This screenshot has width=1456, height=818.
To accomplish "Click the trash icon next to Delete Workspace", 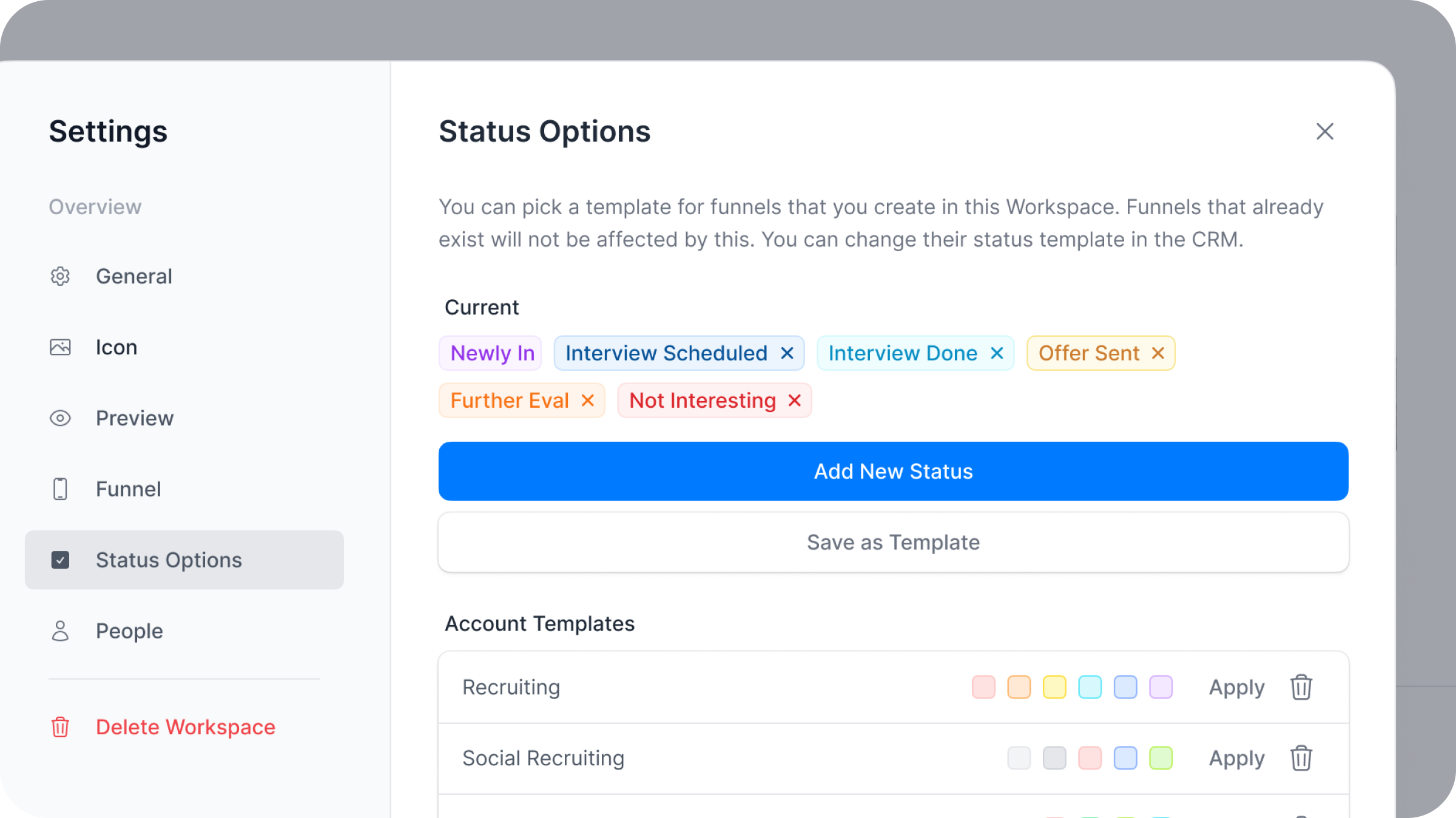I will [60, 727].
